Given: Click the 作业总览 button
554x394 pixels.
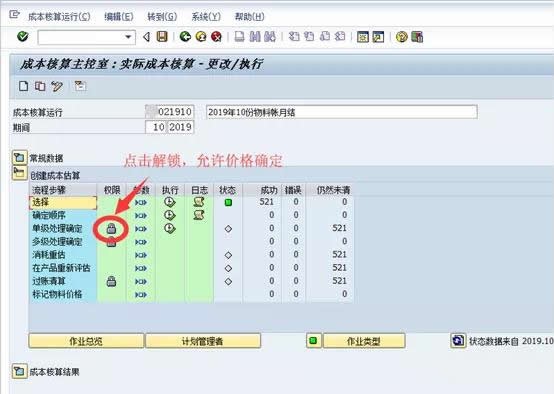Looking at the screenshot, I should [x=86, y=341].
